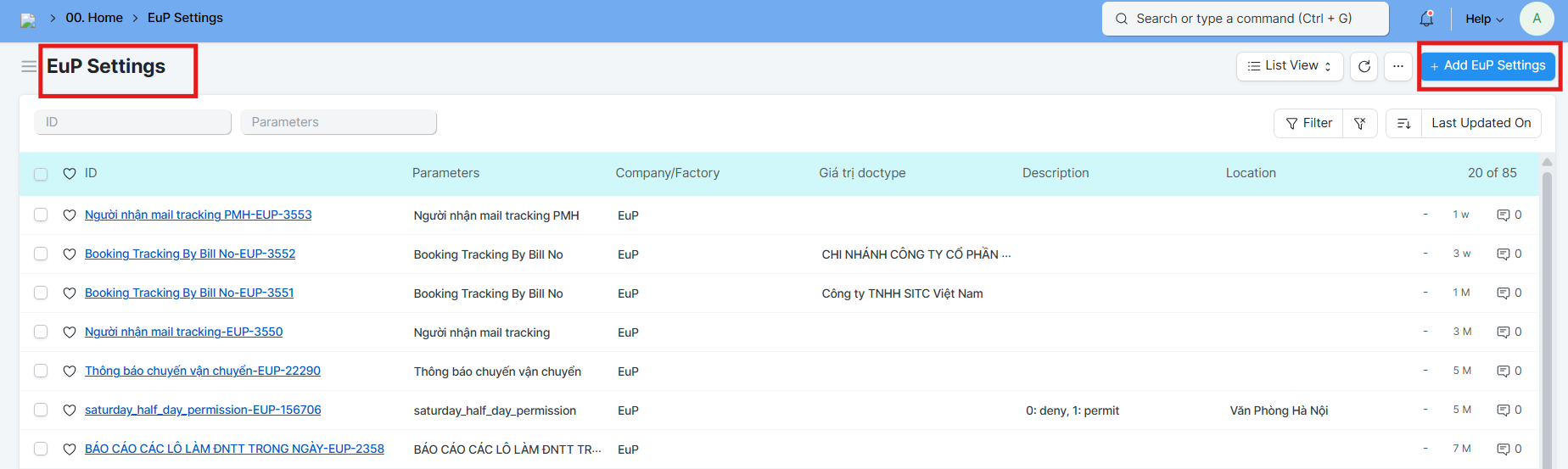The width and height of the screenshot is (1568, 469).
Task: Like the Booking Tracking EUP-3552 heart icon
Action: tap(70, 254)
